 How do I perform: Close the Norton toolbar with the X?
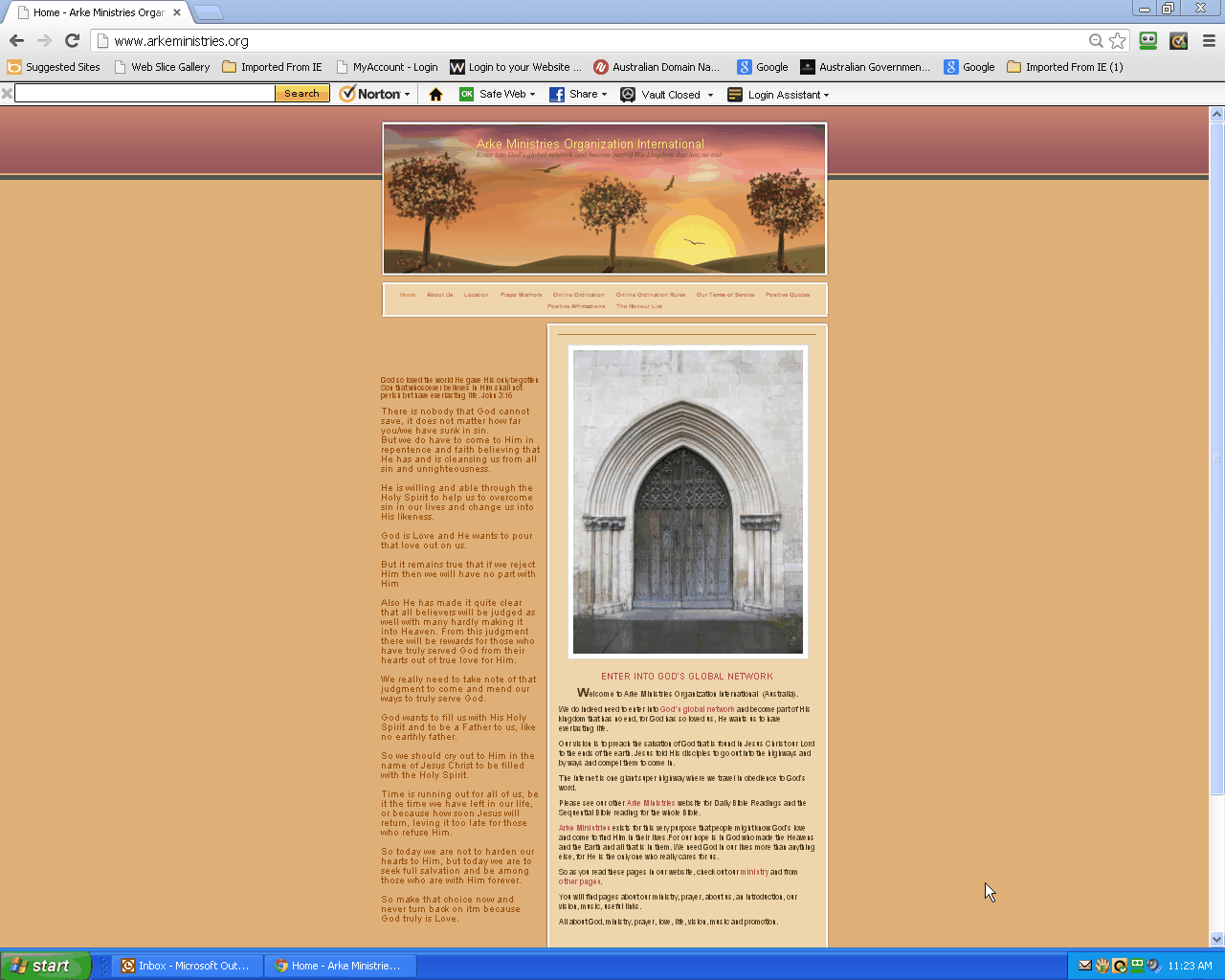coord(7,93)
